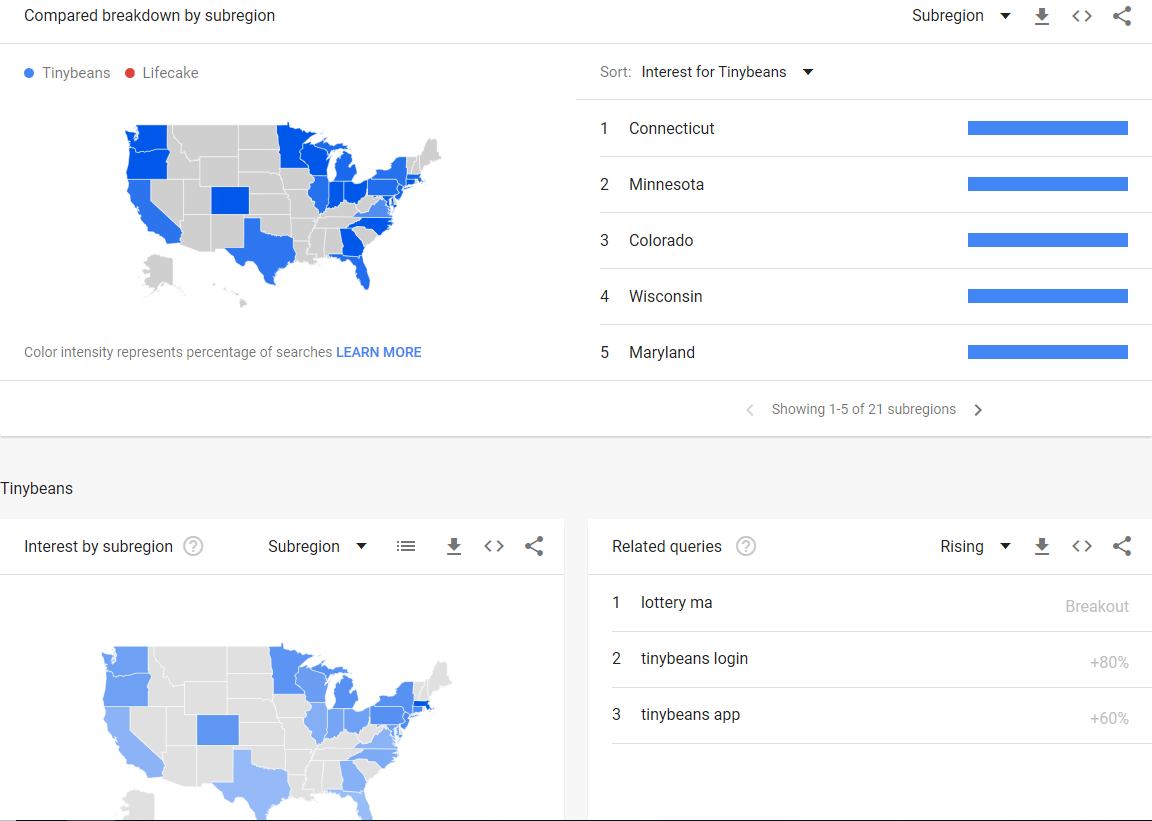1152x821 pixels.
Task: Share the Related queries card
Action: [1122, 546]
